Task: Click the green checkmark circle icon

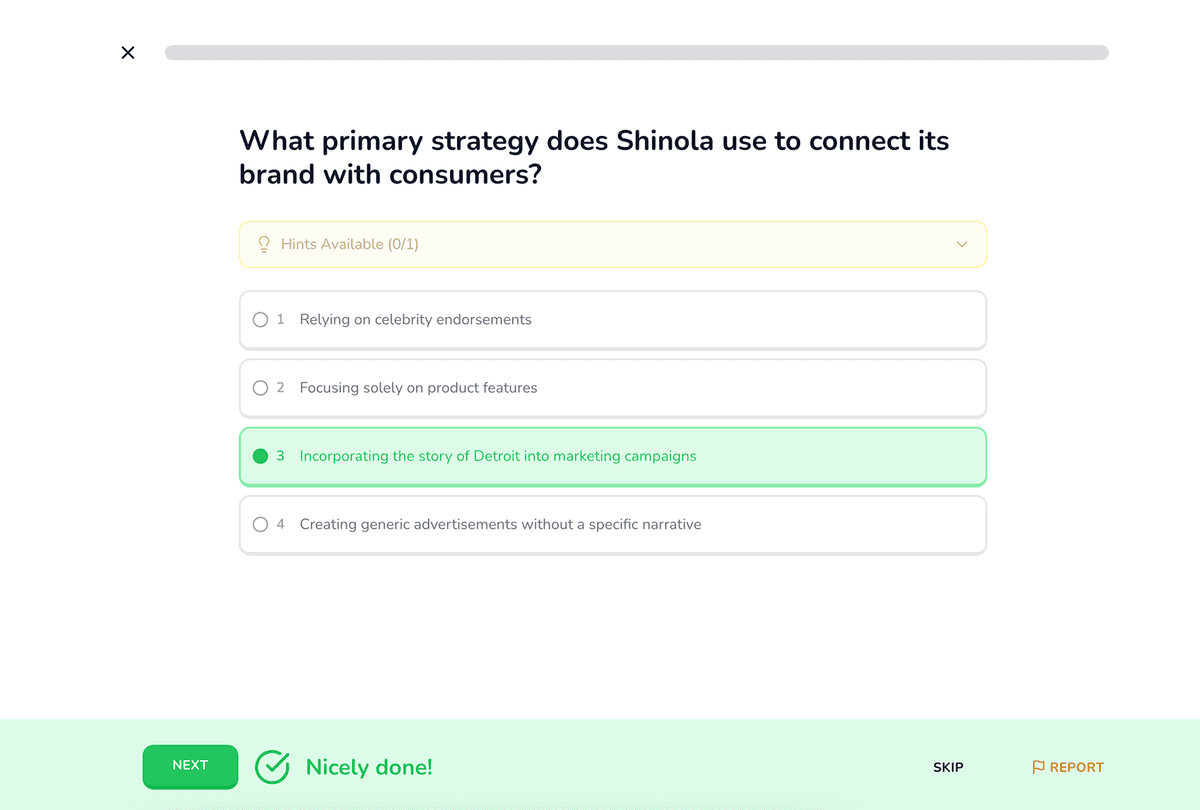Action: pos(272,767)
